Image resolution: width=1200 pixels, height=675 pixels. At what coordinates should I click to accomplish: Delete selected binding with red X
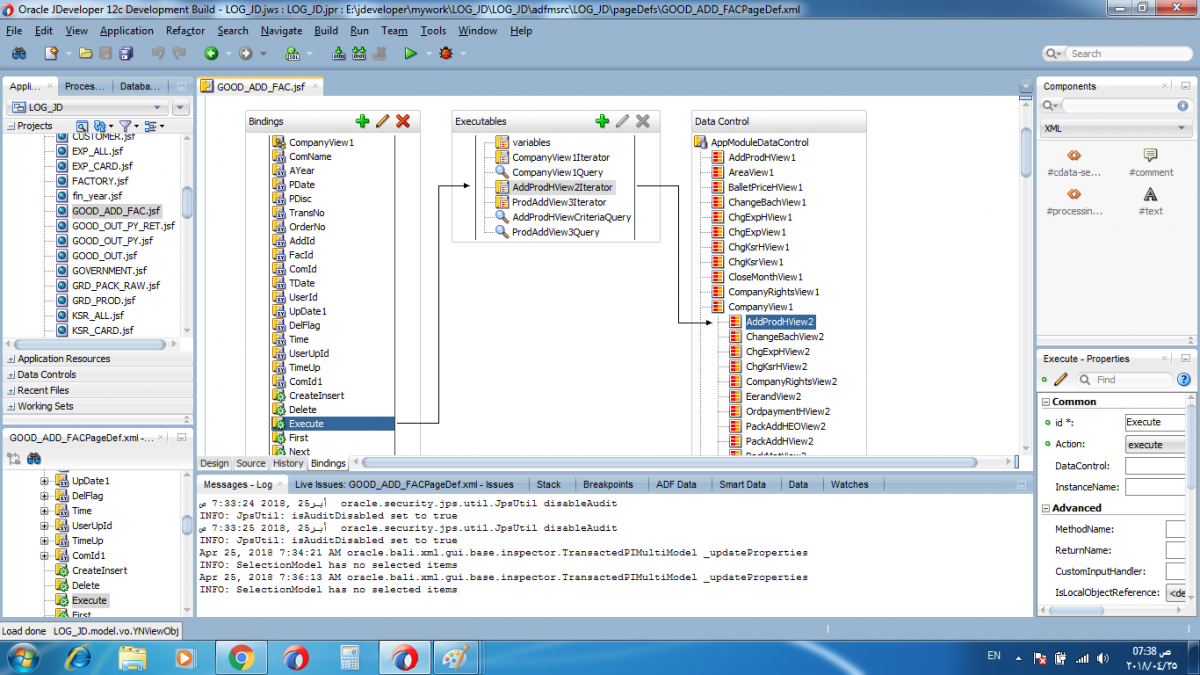coord(403,121)
